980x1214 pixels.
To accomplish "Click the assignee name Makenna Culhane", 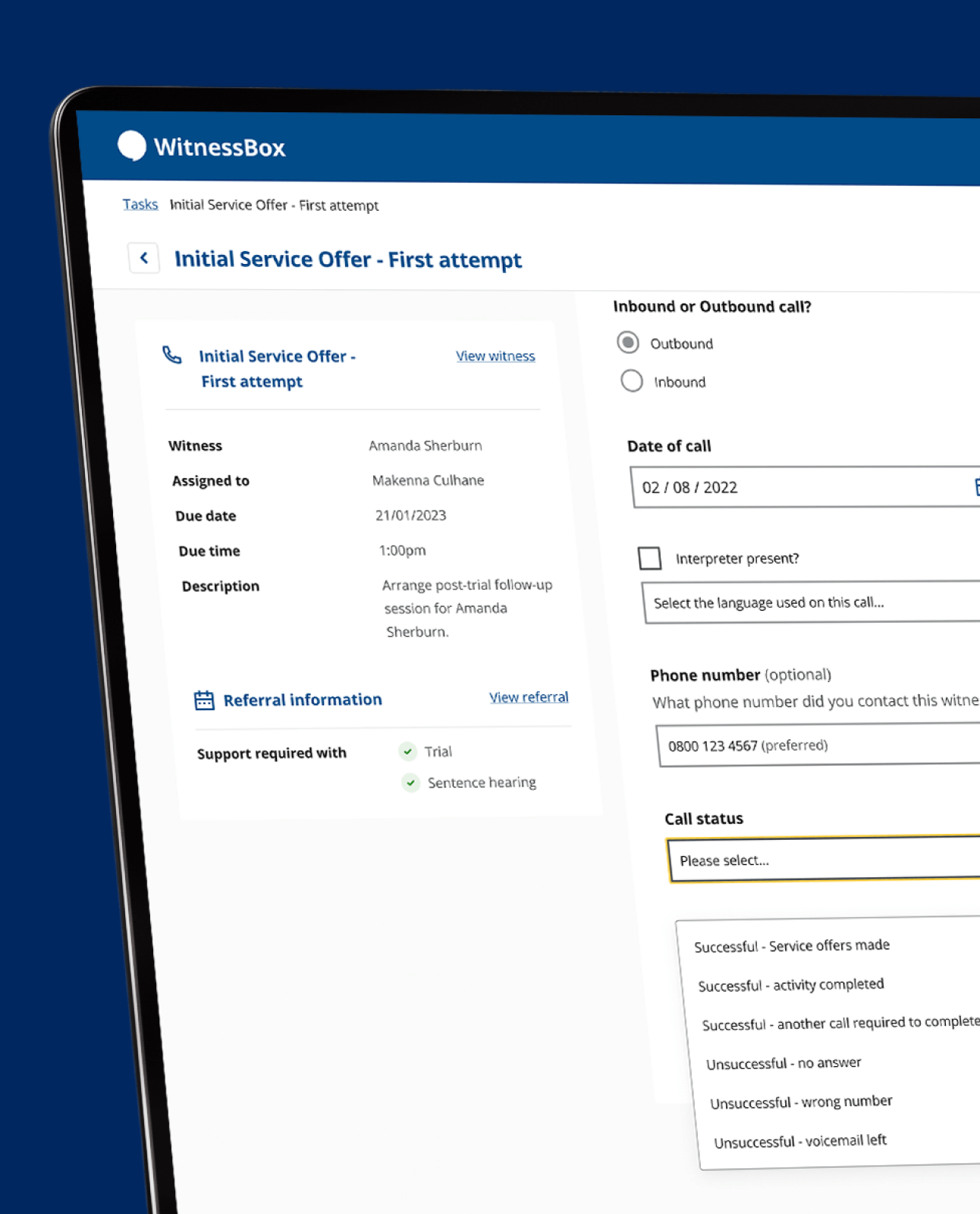I will click(x=428, y=480).
